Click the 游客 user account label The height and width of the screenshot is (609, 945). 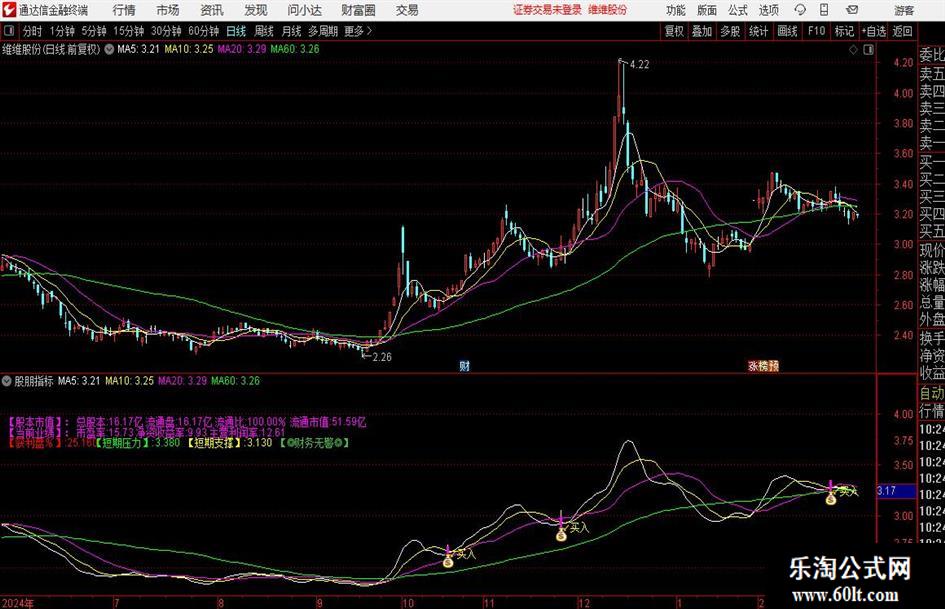904,10
